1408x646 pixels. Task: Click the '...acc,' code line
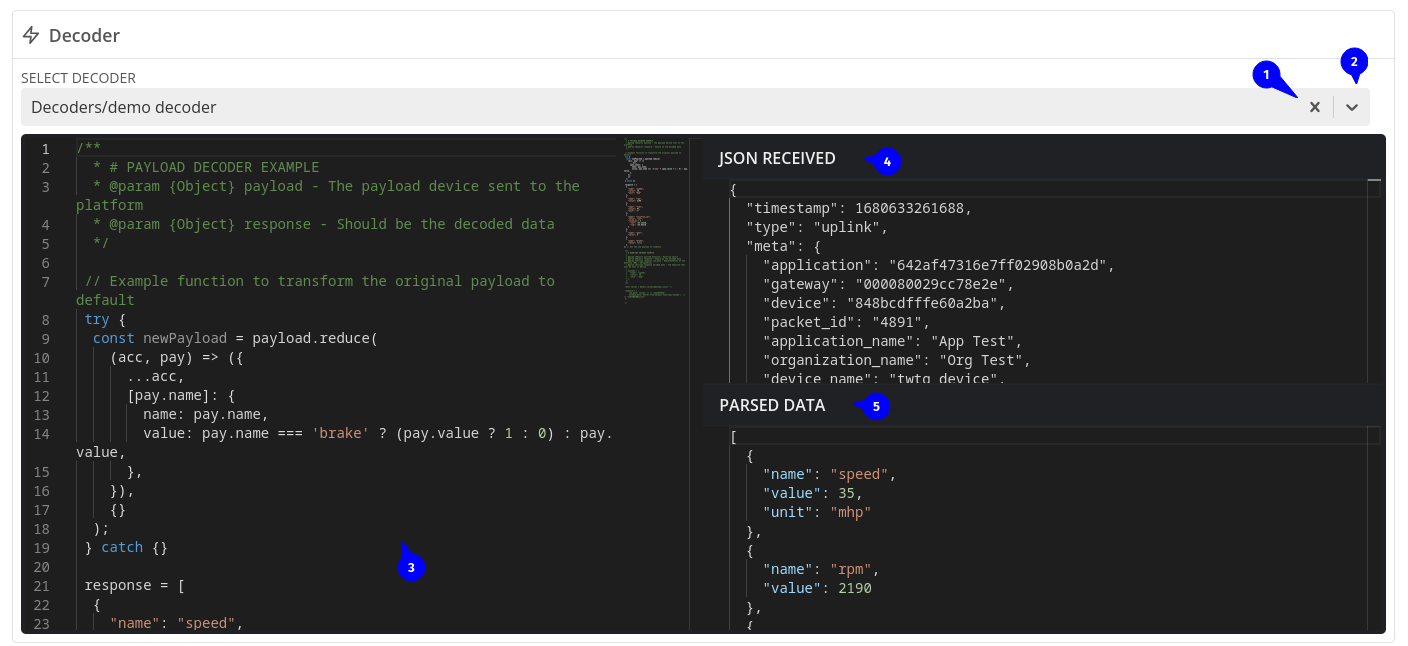pos(155,377)
